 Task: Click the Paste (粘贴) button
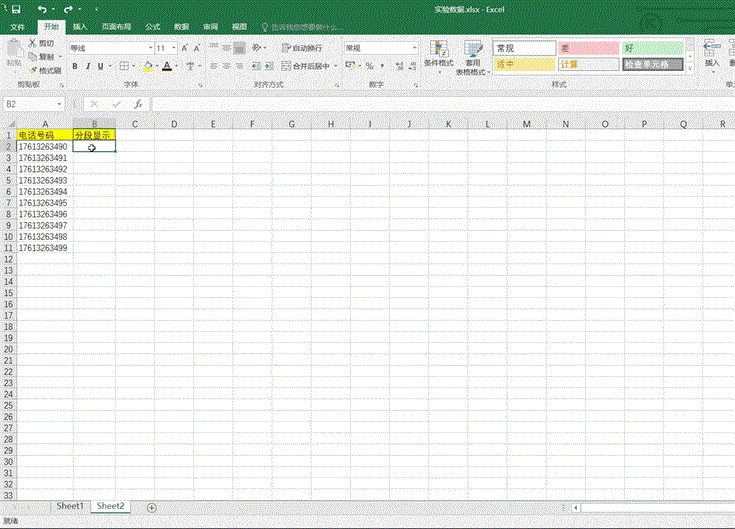[14, 56]
